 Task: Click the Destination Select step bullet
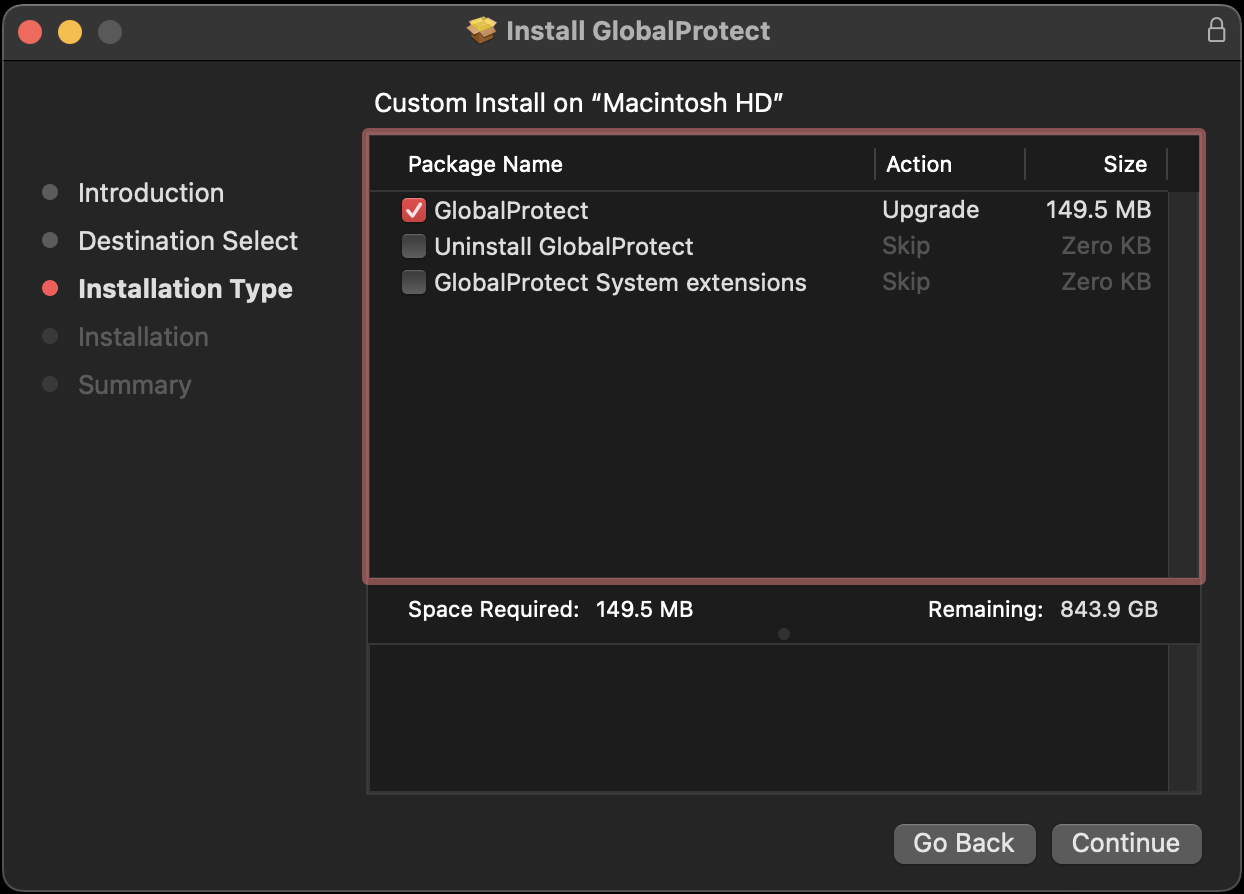[x=50, y=241]
